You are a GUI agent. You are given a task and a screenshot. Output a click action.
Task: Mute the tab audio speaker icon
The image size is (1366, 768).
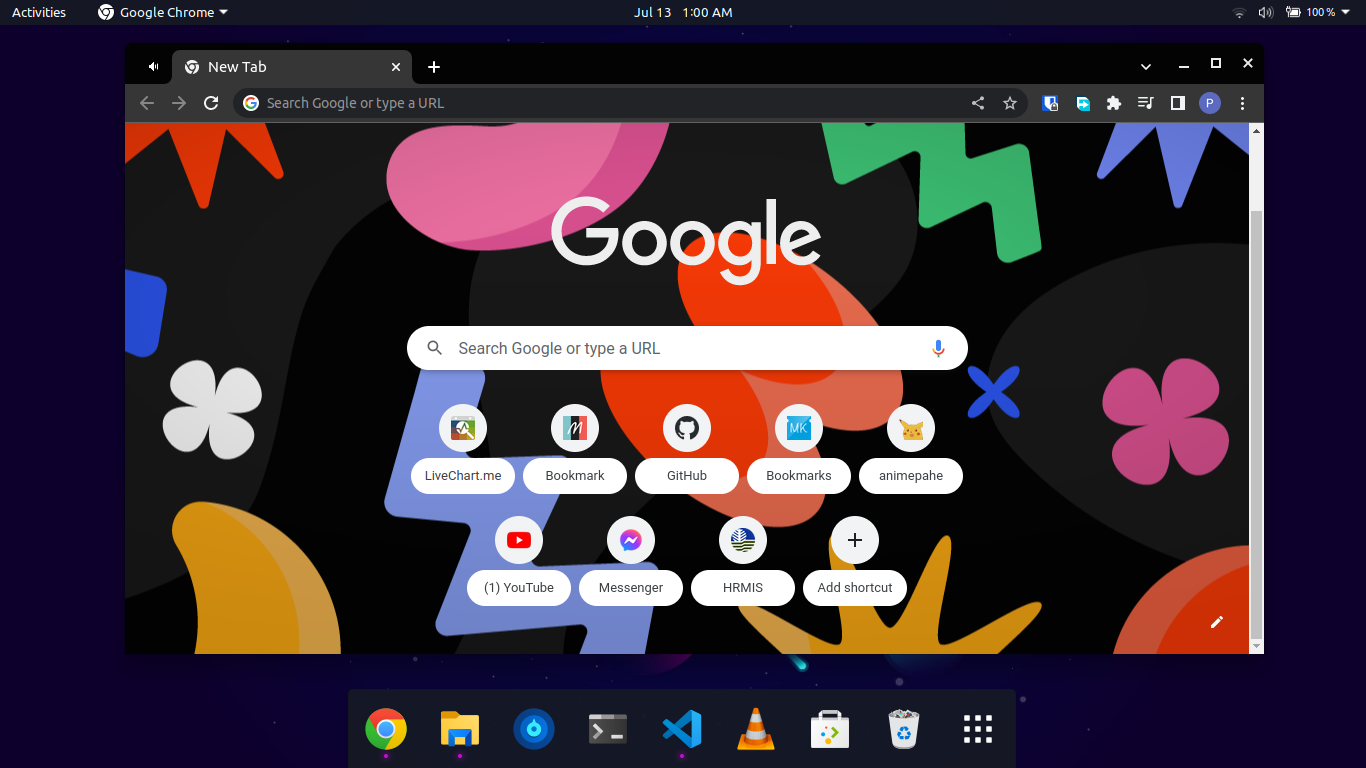[153, 66]
